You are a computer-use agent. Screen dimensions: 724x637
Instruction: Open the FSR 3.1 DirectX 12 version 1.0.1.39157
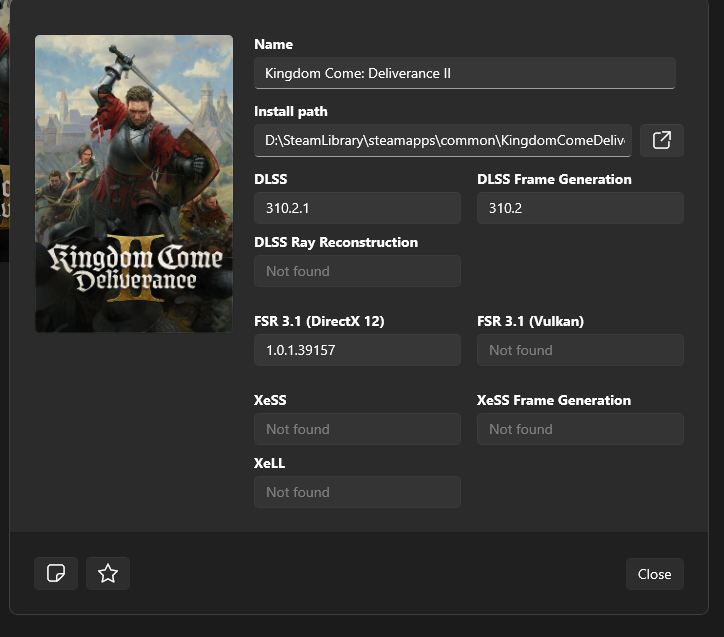click(x=357, y=350)
